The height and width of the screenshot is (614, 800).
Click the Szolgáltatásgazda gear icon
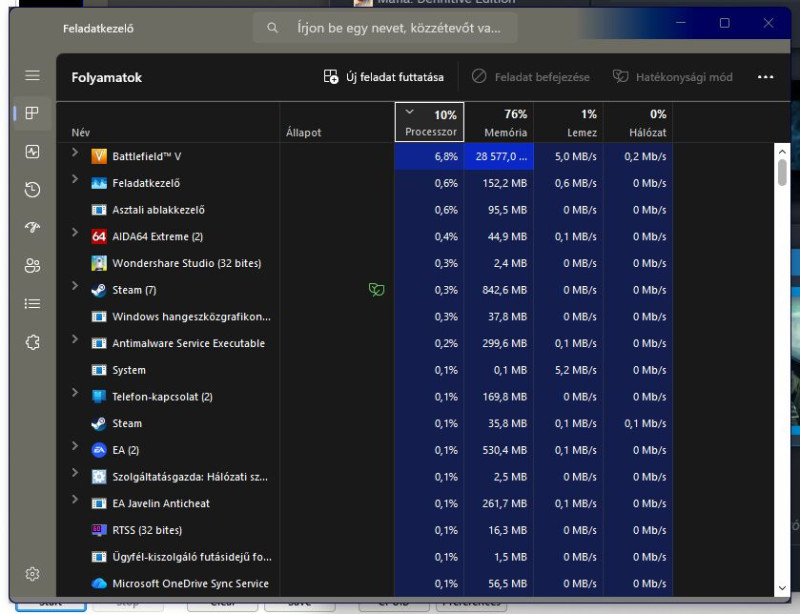tap(99, 477)
